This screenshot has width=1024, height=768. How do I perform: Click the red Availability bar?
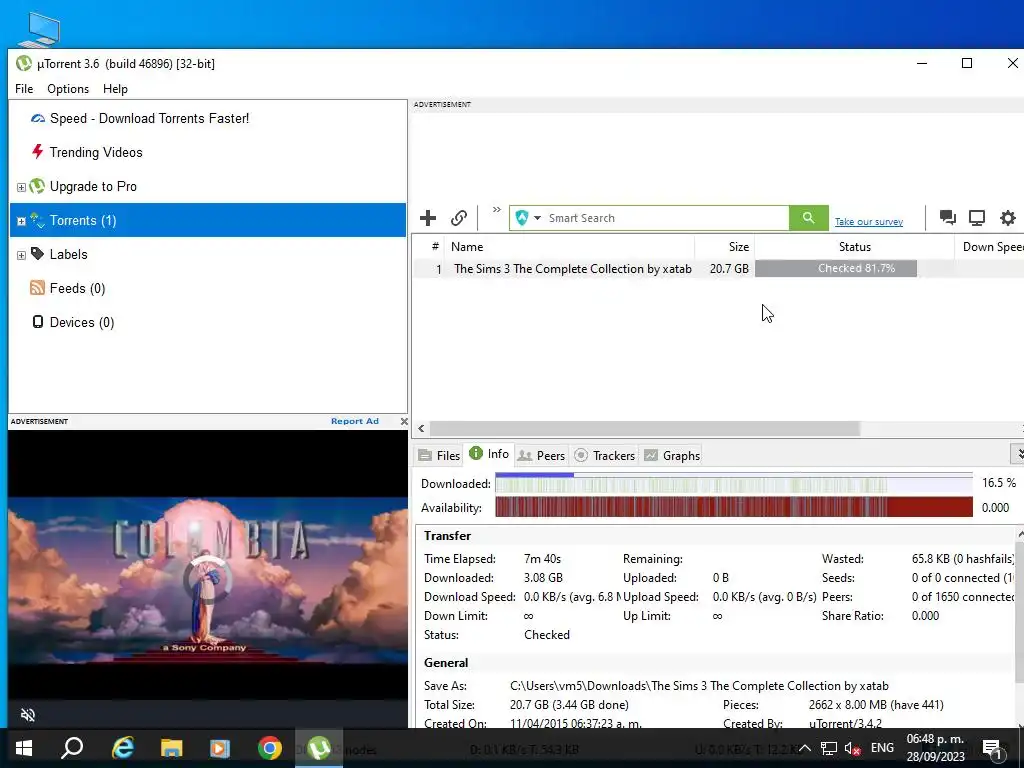pos(733,507)
